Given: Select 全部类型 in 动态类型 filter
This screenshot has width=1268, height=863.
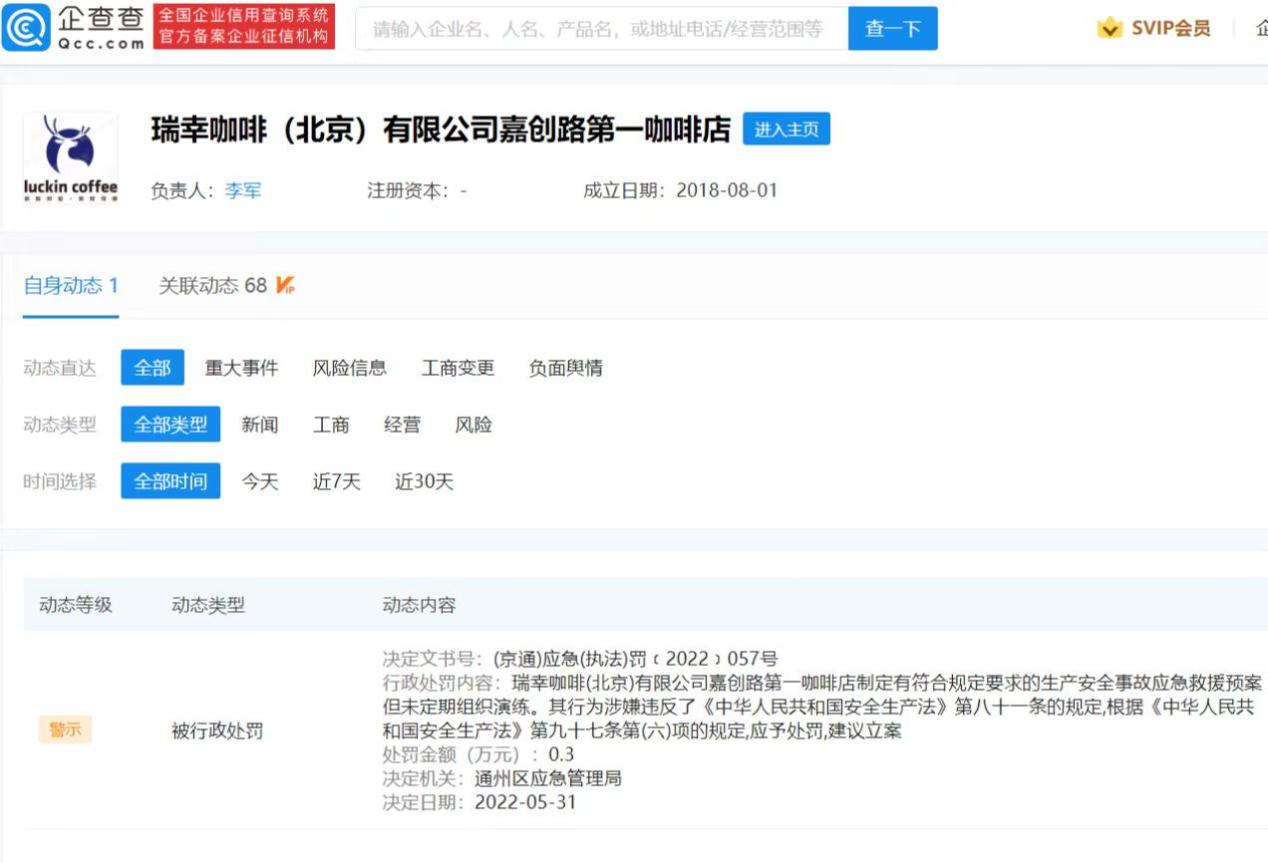Looking at the screenshot, I should 171,424.
